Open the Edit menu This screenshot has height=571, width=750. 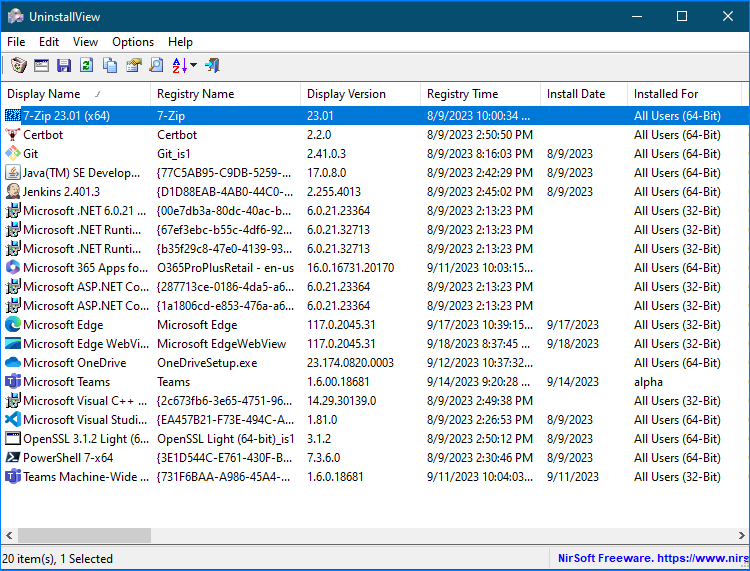49,42
